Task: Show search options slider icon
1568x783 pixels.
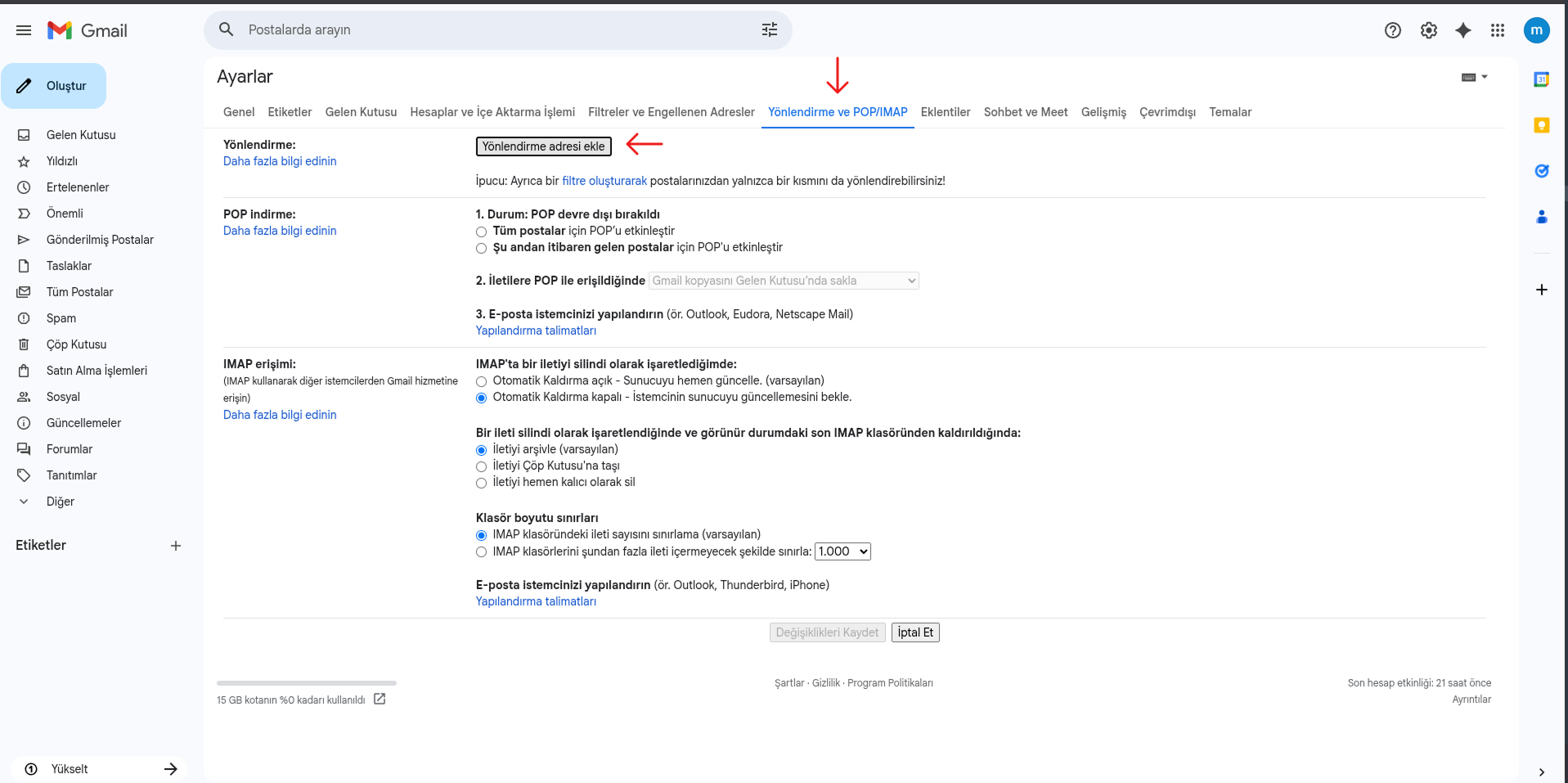Action: click(x=770, y=29)
